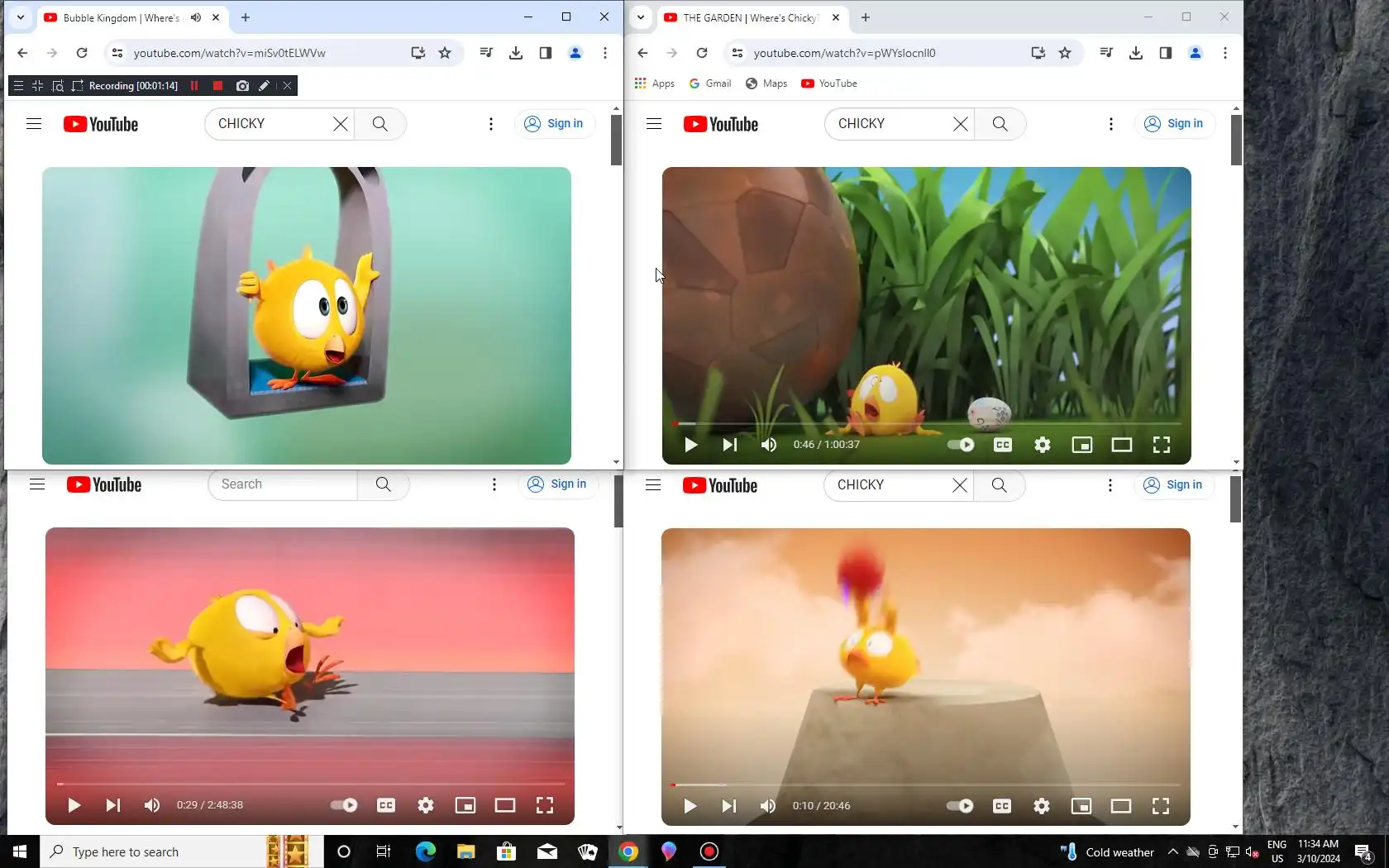Open downloads in the Bubble Kingdom window

[x=516, y=53]
